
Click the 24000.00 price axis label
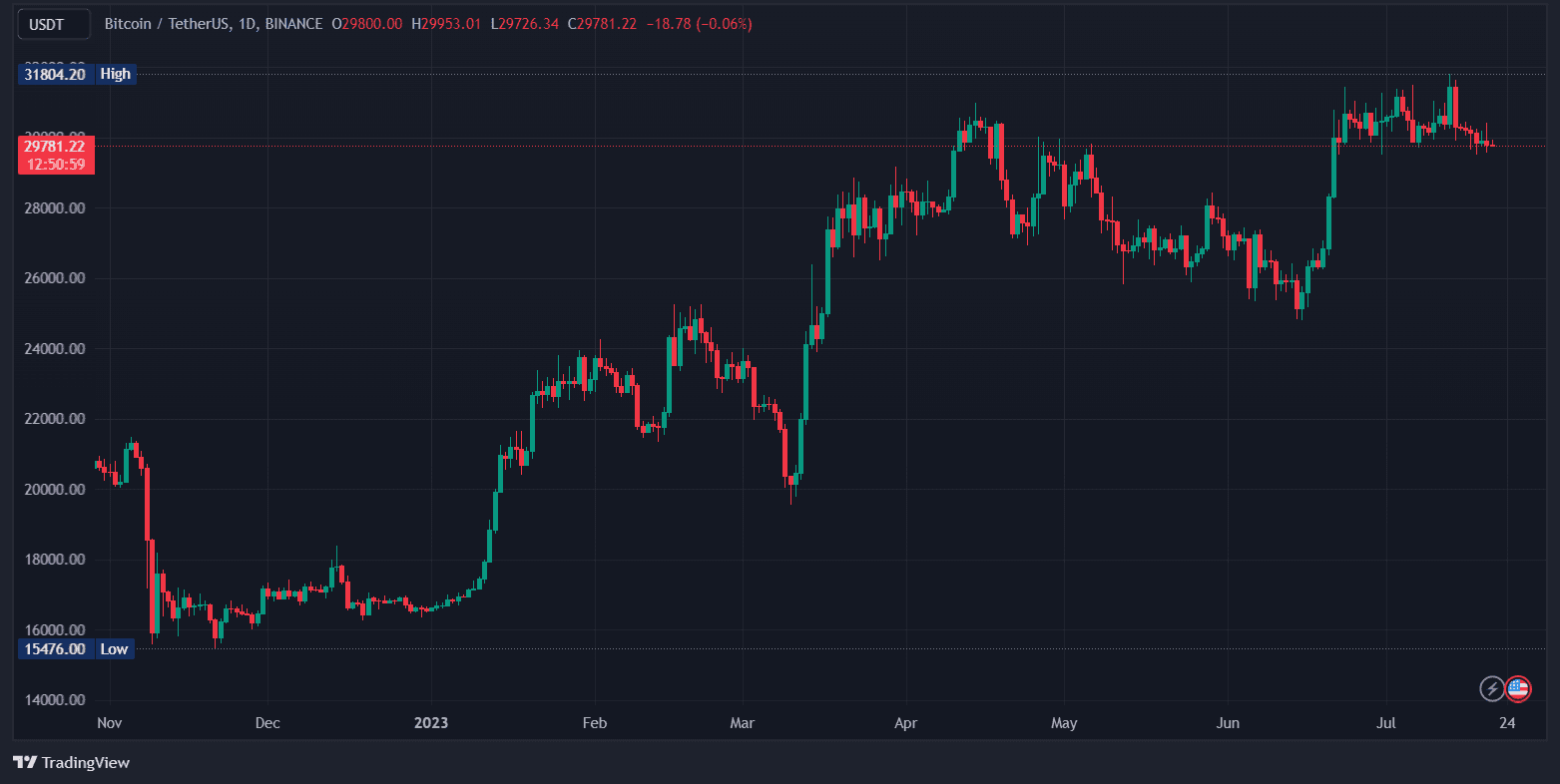[55, 349]
